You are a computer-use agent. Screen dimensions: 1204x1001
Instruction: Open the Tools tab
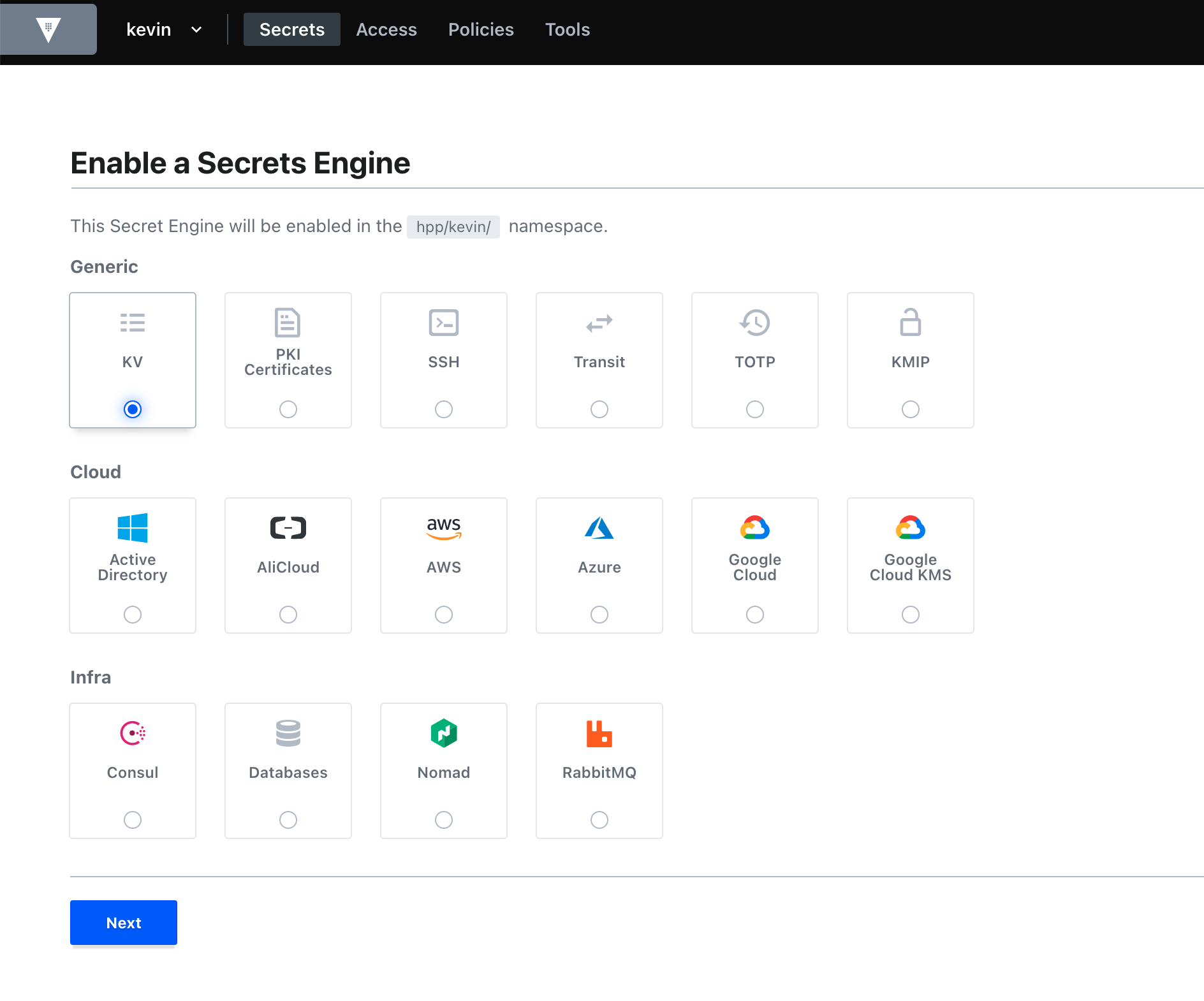tap(568, 29)
